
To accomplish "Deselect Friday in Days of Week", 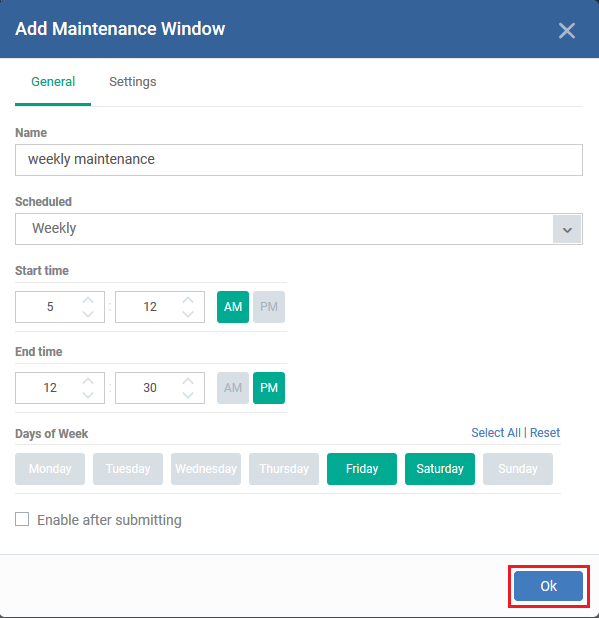I will point(362,469).
